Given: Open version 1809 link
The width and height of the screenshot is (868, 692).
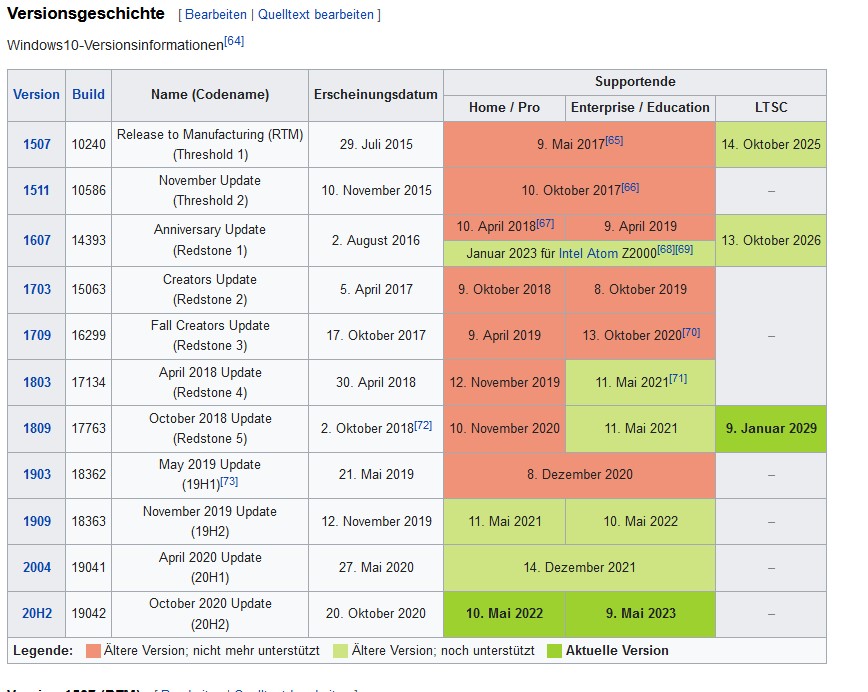Looking at the screenshot, I should point(37,428).
